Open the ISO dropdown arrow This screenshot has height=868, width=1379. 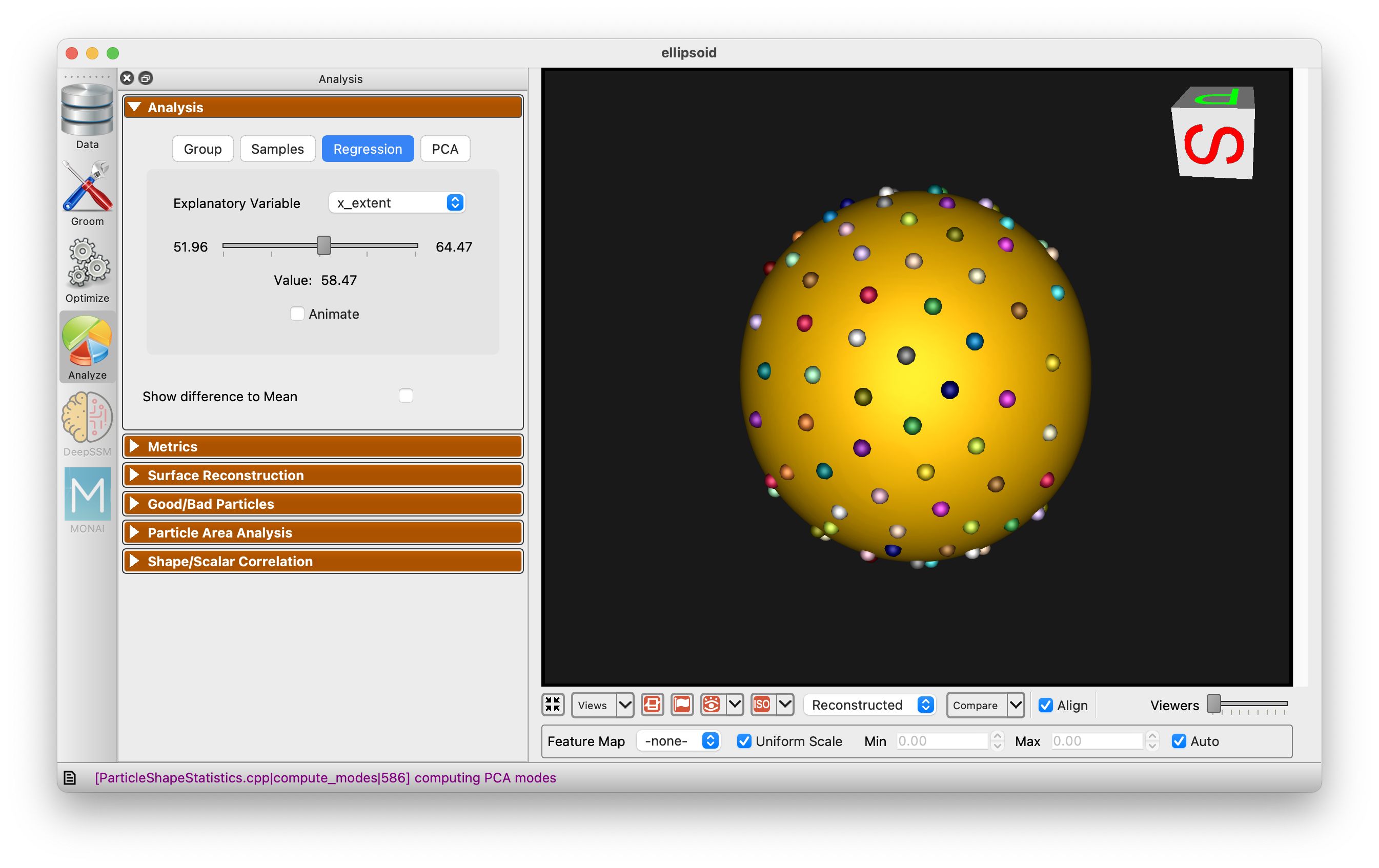(785, 705)
